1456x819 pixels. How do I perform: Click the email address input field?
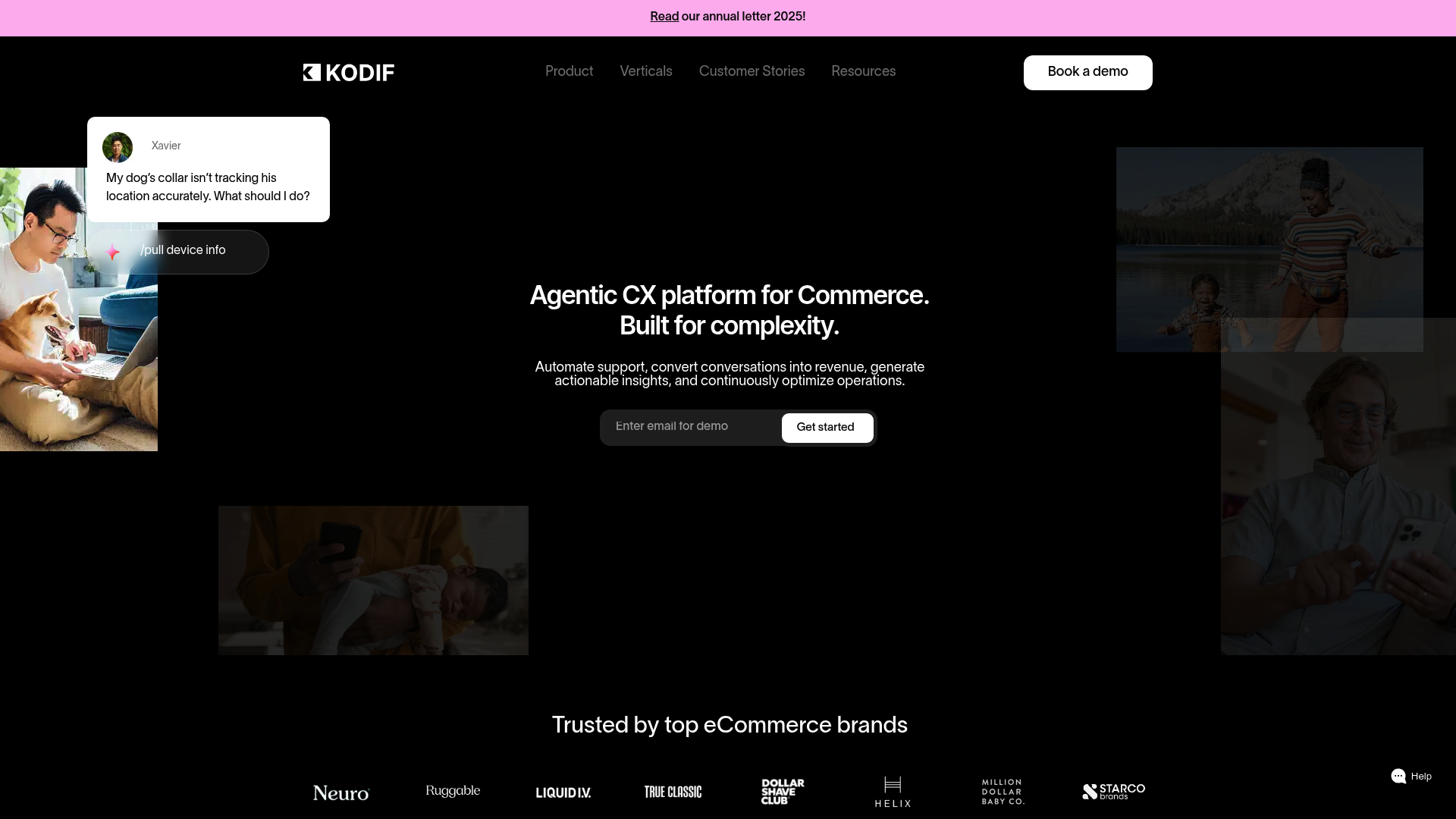(686, 427)
